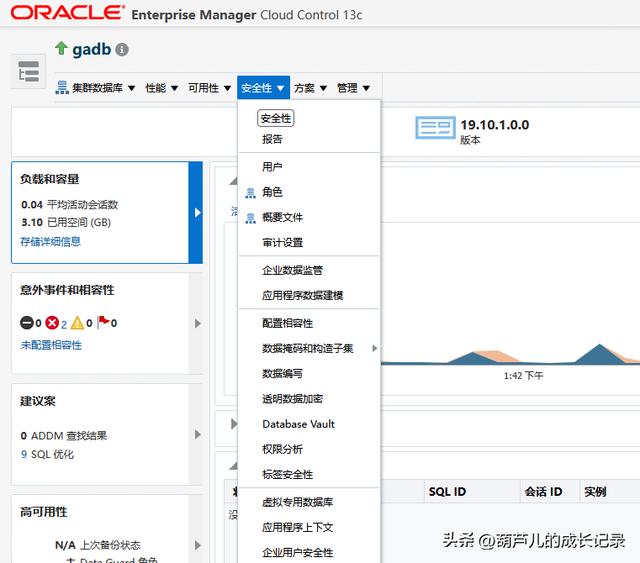Open the 方案 menu
The image size is (640, 563).
(310, 88)
